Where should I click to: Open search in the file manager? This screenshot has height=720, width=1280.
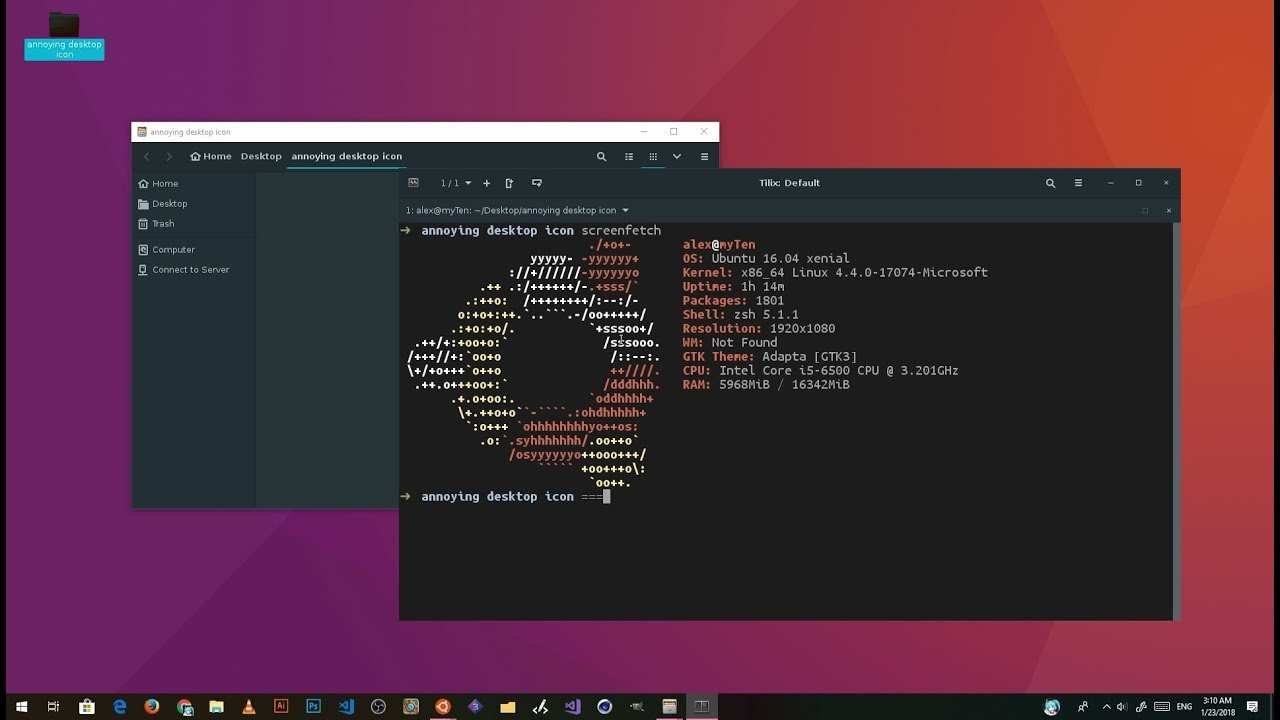tap(601, 156)
